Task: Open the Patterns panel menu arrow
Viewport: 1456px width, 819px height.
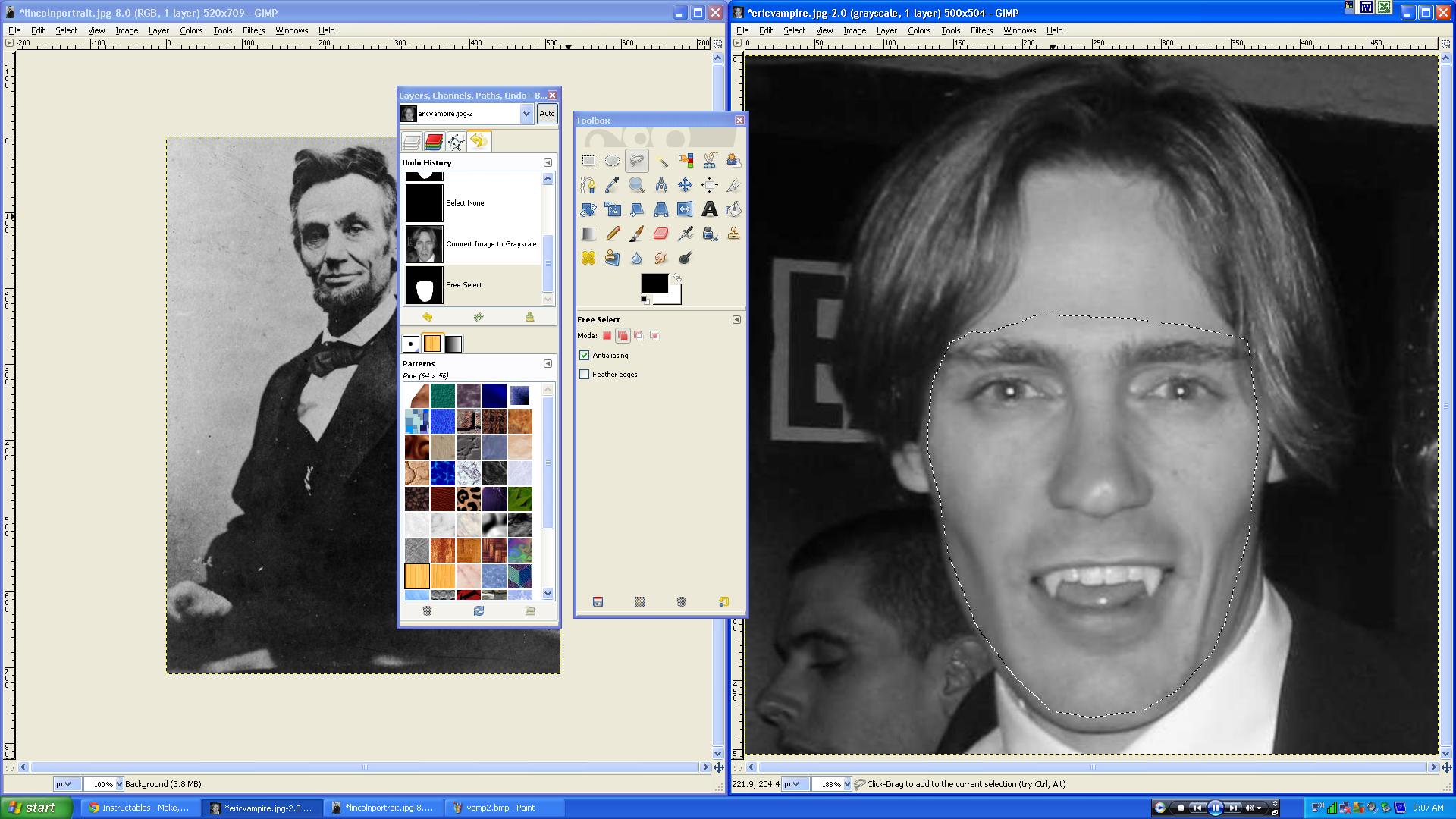Action: click(548, 363)
